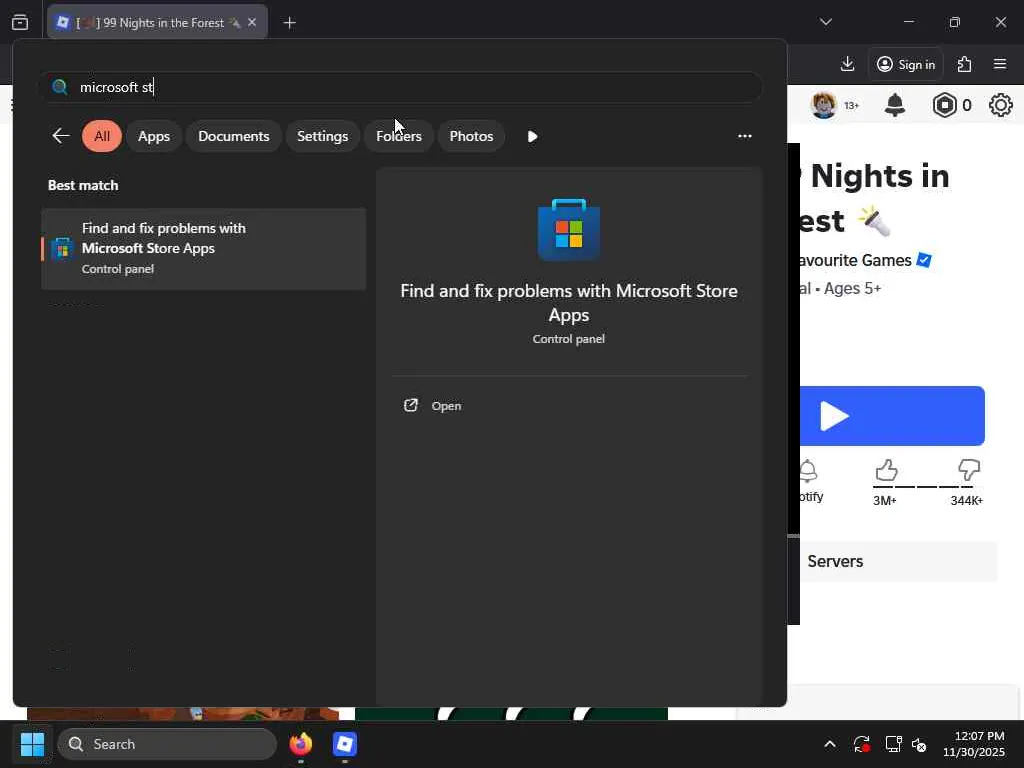The image size is (1024, 768).
Task: Click the search text field containing microsoft st
Action: (400, 87)
